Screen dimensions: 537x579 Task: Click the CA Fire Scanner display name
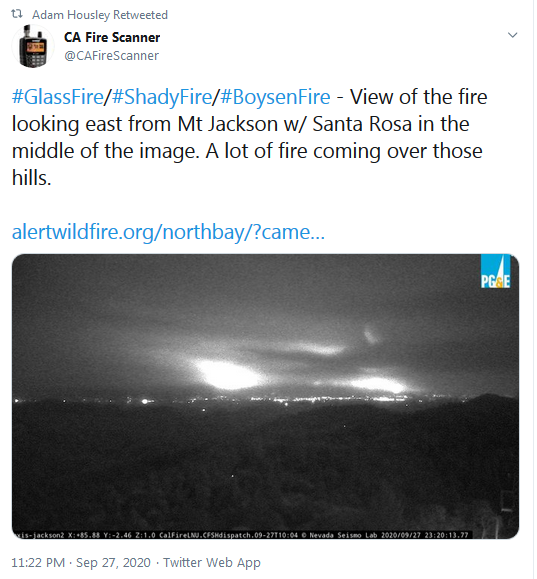[x=112, y=37]
